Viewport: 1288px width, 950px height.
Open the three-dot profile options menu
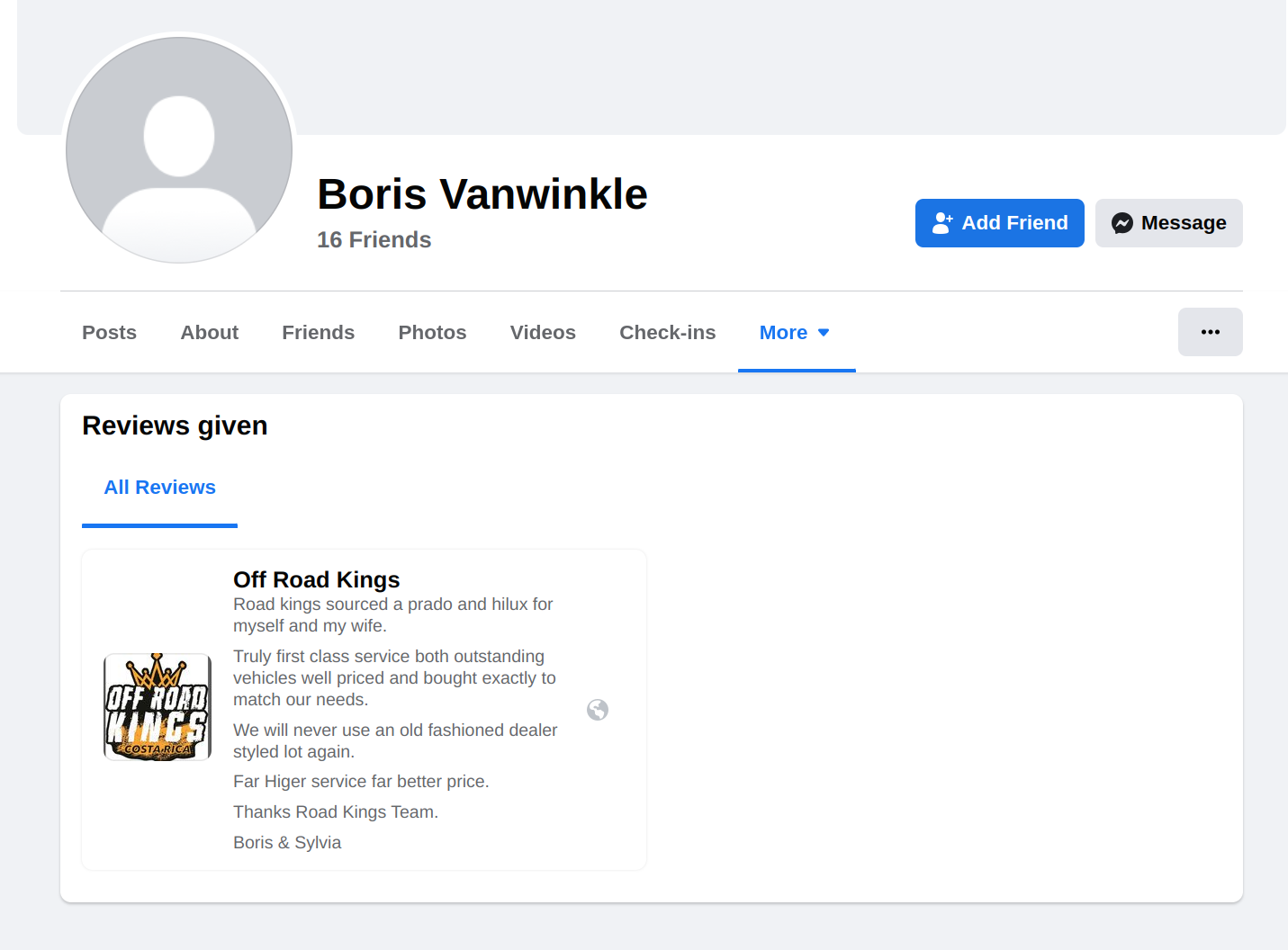pos(1210,332)
